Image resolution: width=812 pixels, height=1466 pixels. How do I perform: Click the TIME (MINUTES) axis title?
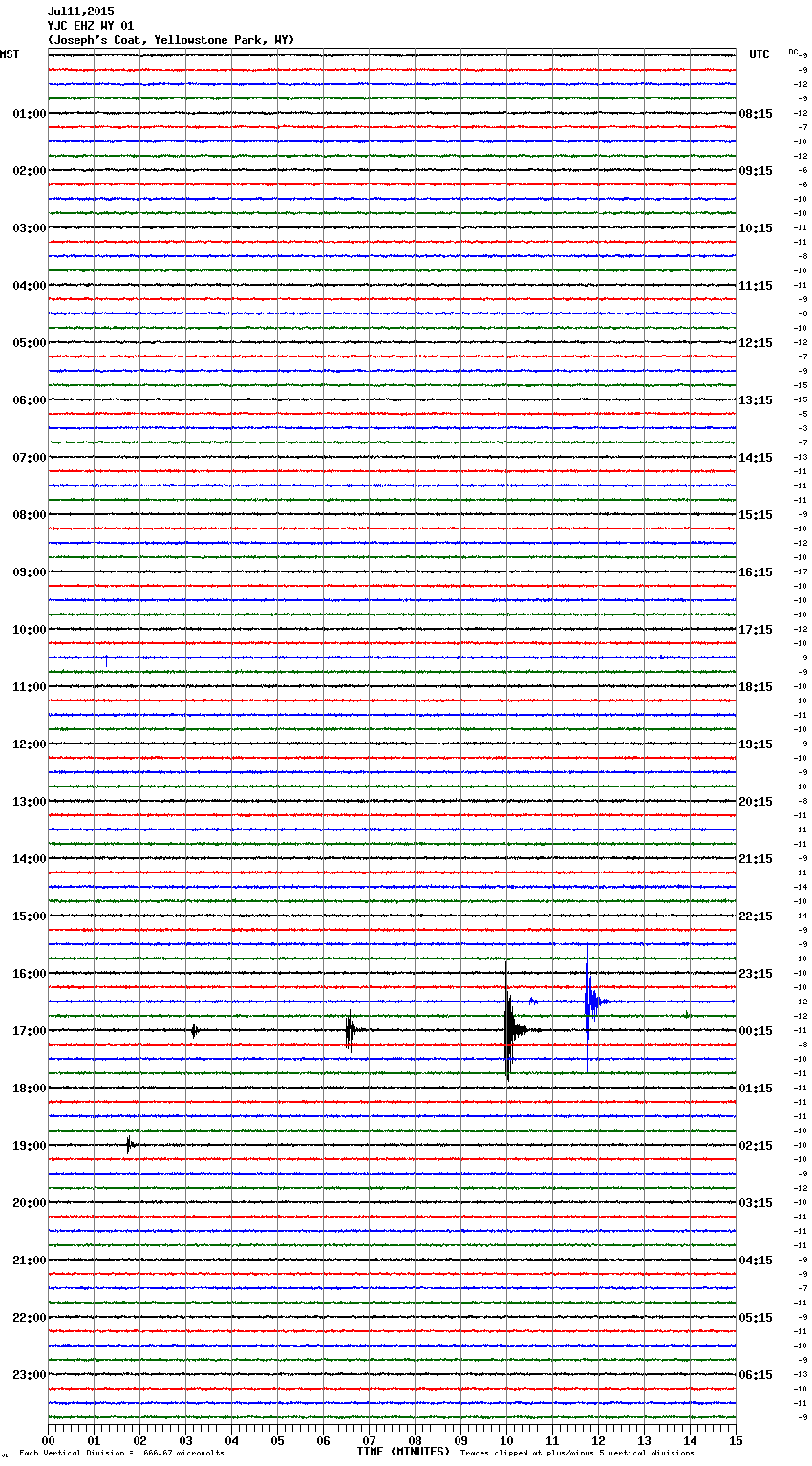click(x=403, y=1452)
